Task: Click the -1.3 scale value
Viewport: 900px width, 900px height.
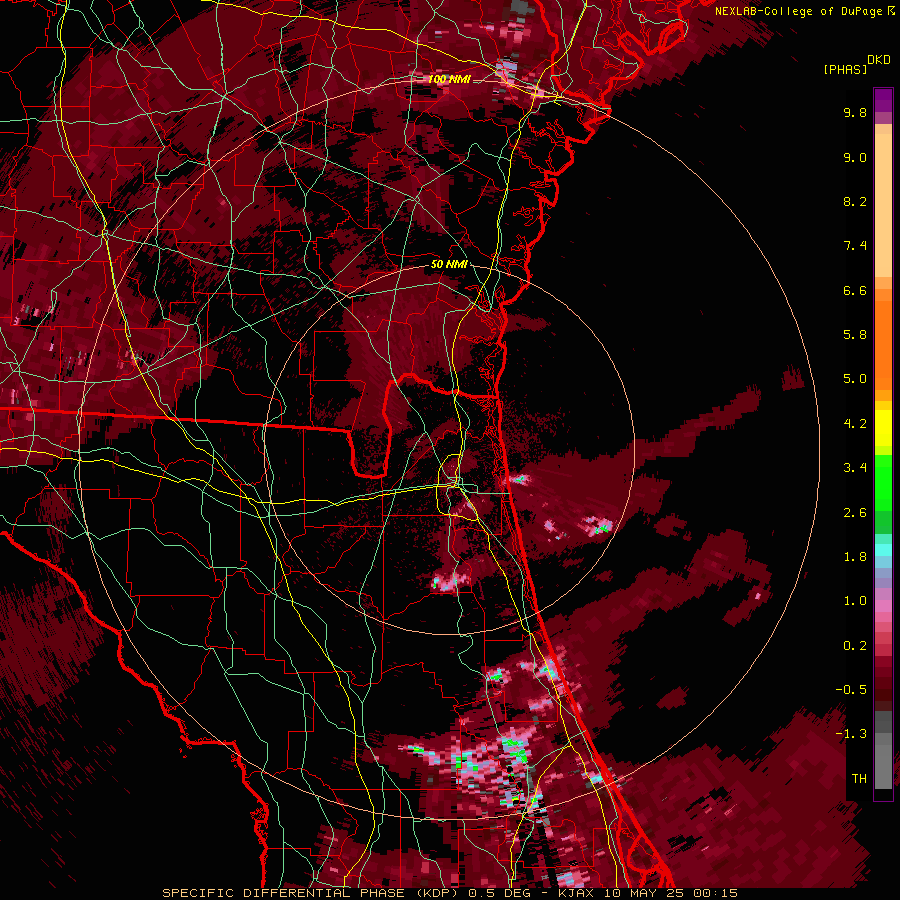Action: pyautogui.click(x=851, y=734)
